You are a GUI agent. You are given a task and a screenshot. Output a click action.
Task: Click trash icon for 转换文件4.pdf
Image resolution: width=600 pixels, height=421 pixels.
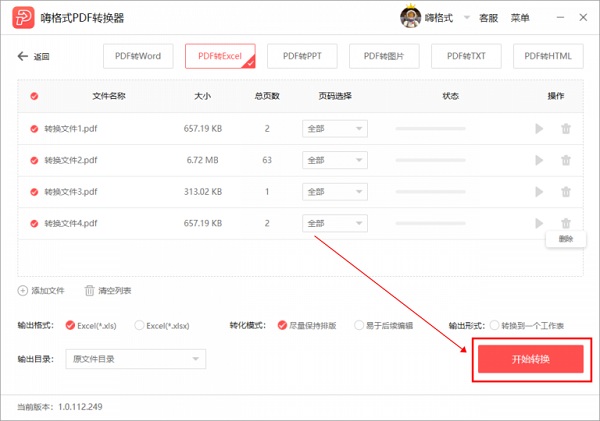click(x=566, y=224)
